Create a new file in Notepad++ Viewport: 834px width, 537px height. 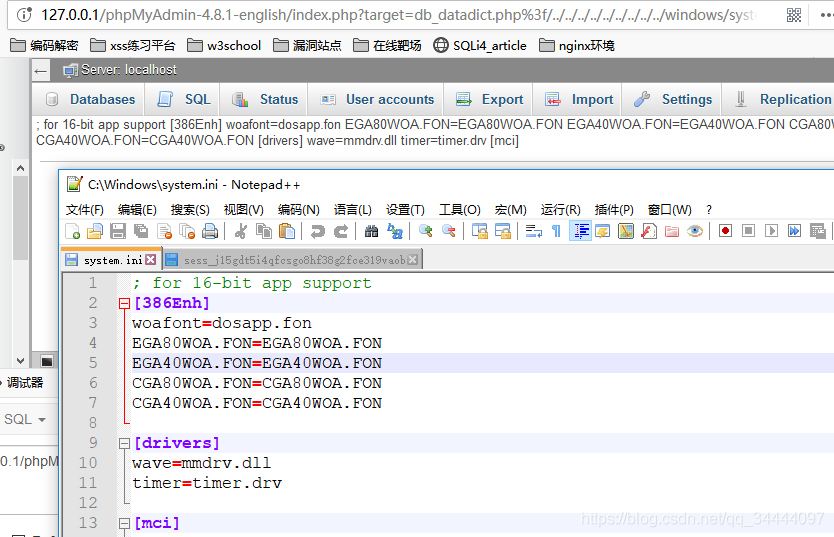coord(72,231)
